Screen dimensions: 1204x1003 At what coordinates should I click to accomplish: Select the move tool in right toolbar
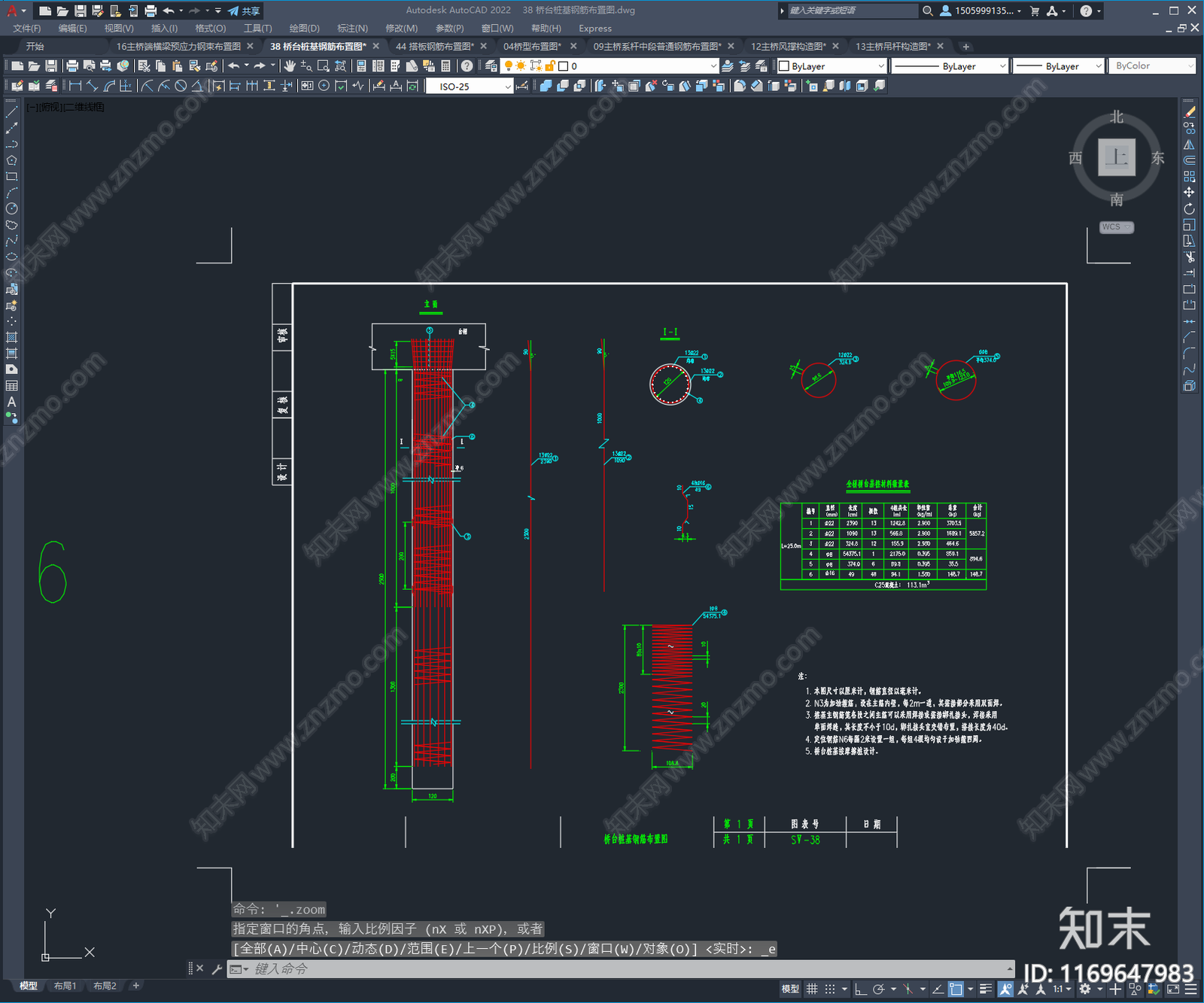point(1189,193)
